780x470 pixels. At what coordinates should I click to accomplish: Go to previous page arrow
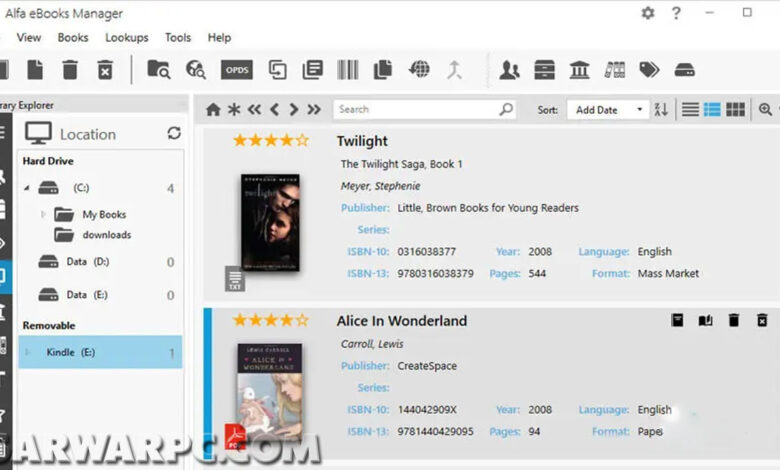[x=274, y=109]
